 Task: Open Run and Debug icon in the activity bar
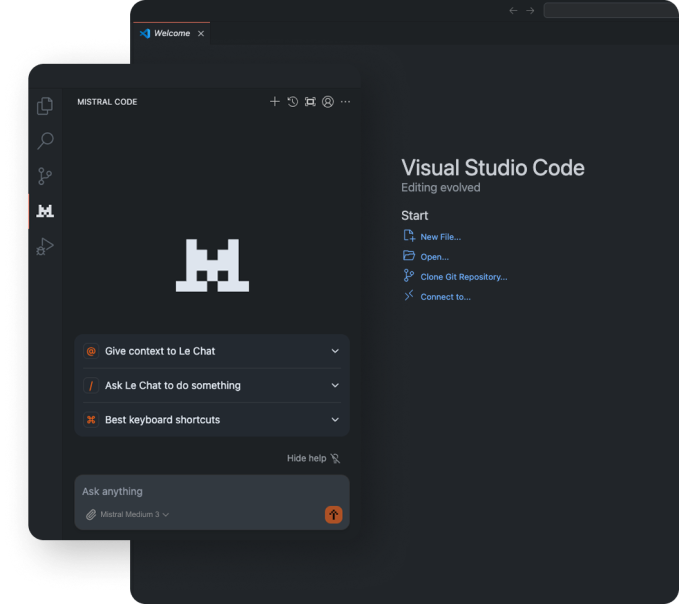pos(45,246)
